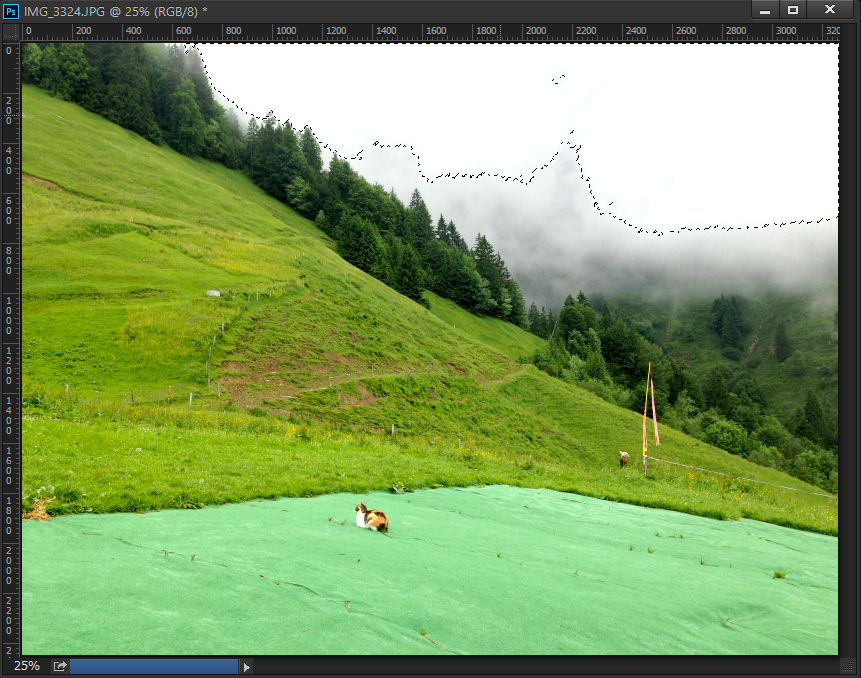Image resolution: width=861 pixels, height=678 pixels.
Task: Click the 3000 mark on horizontal ruler
Action: (x=786, y=31)
